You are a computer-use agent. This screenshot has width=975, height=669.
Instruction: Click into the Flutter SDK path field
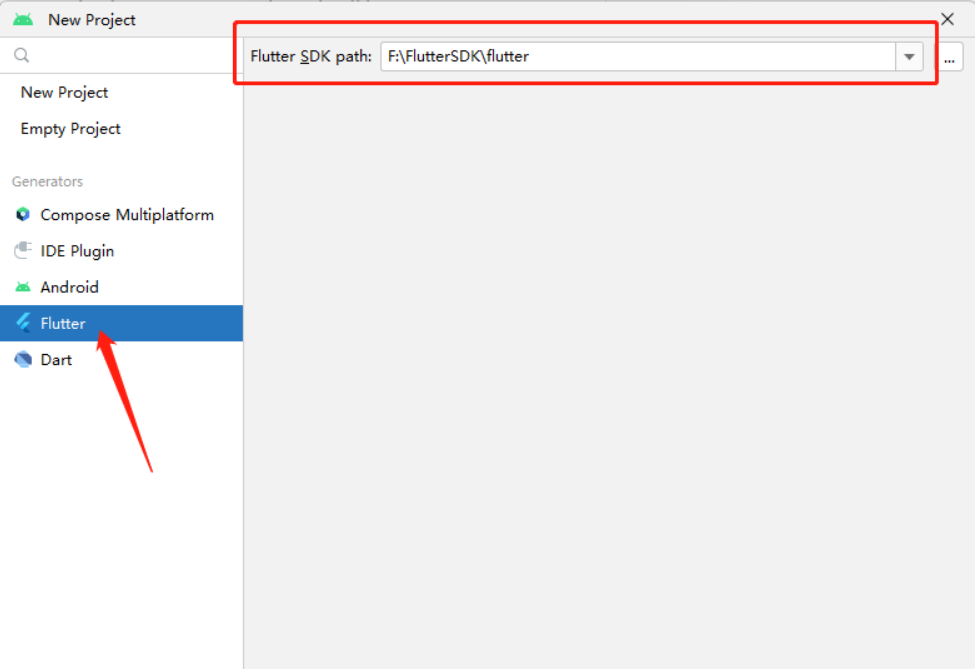click(x=637, y=57)
